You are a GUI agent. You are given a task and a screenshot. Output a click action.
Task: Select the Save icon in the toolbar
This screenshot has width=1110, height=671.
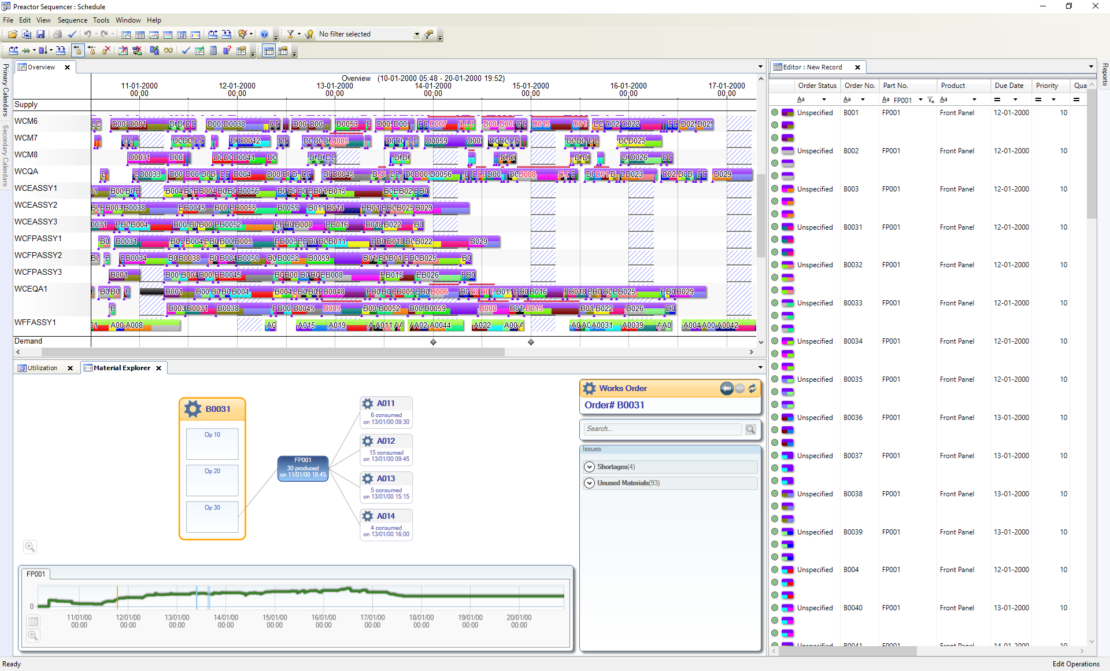39,34
